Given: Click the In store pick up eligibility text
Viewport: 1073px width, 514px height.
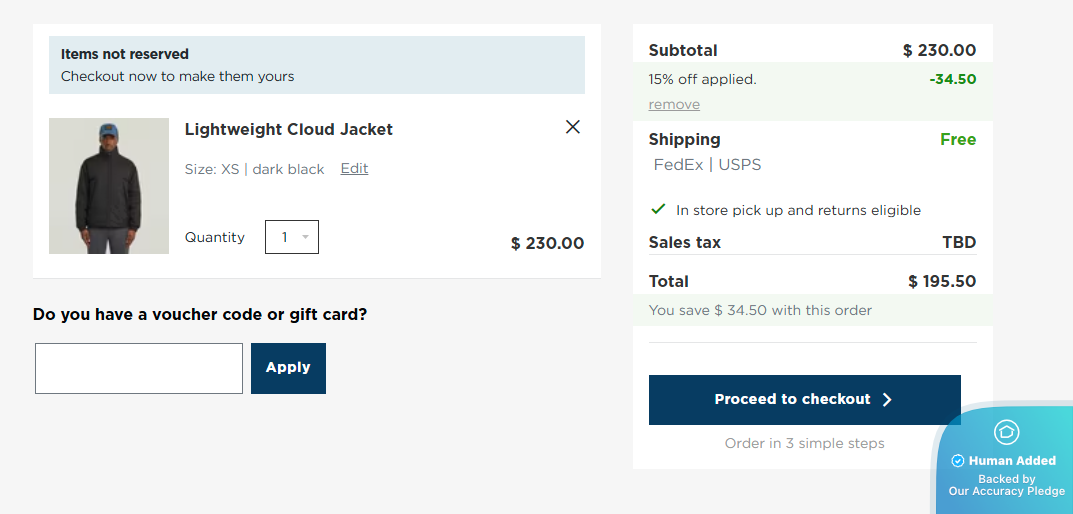Looking at the screenshot, I should pos(798,210).
